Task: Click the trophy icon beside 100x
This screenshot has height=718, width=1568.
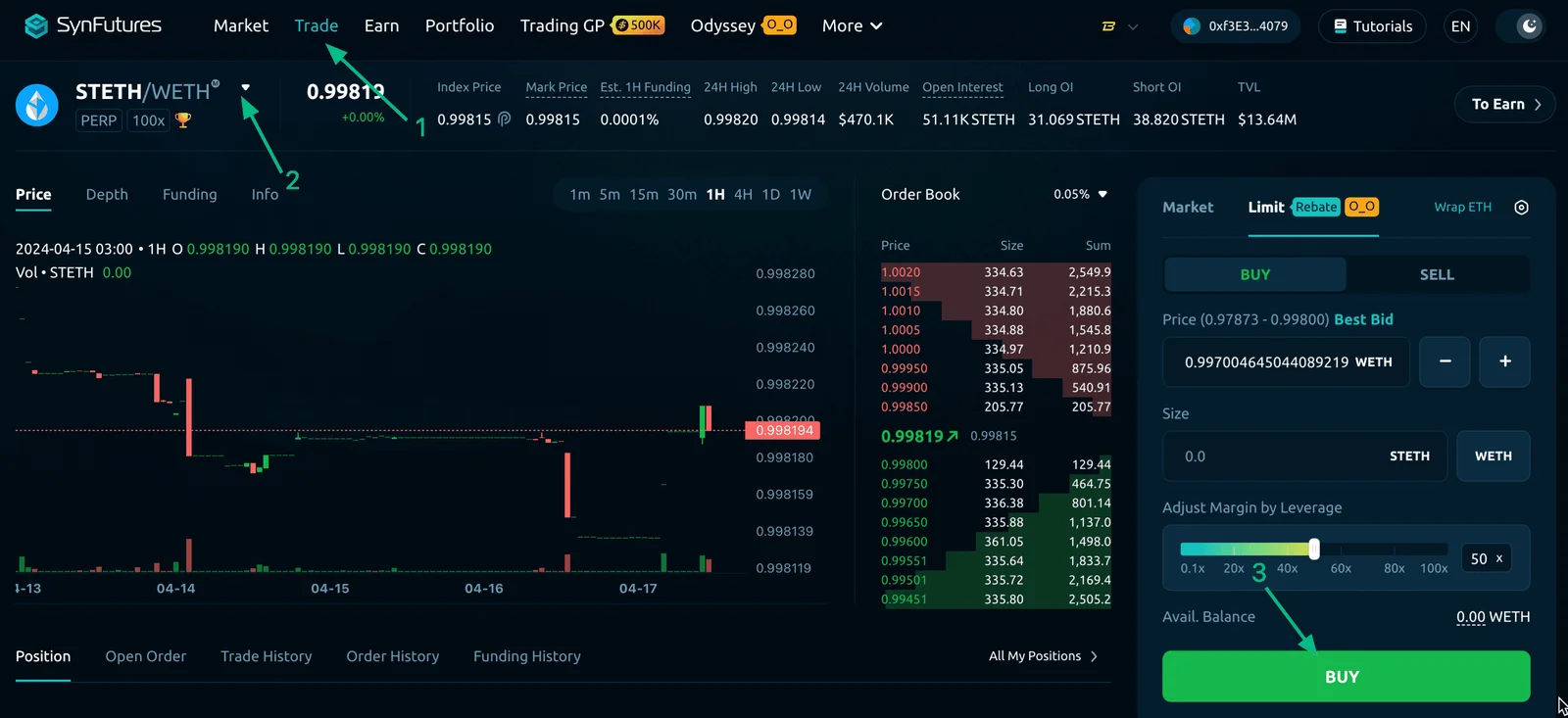Action: click(183, 120)
